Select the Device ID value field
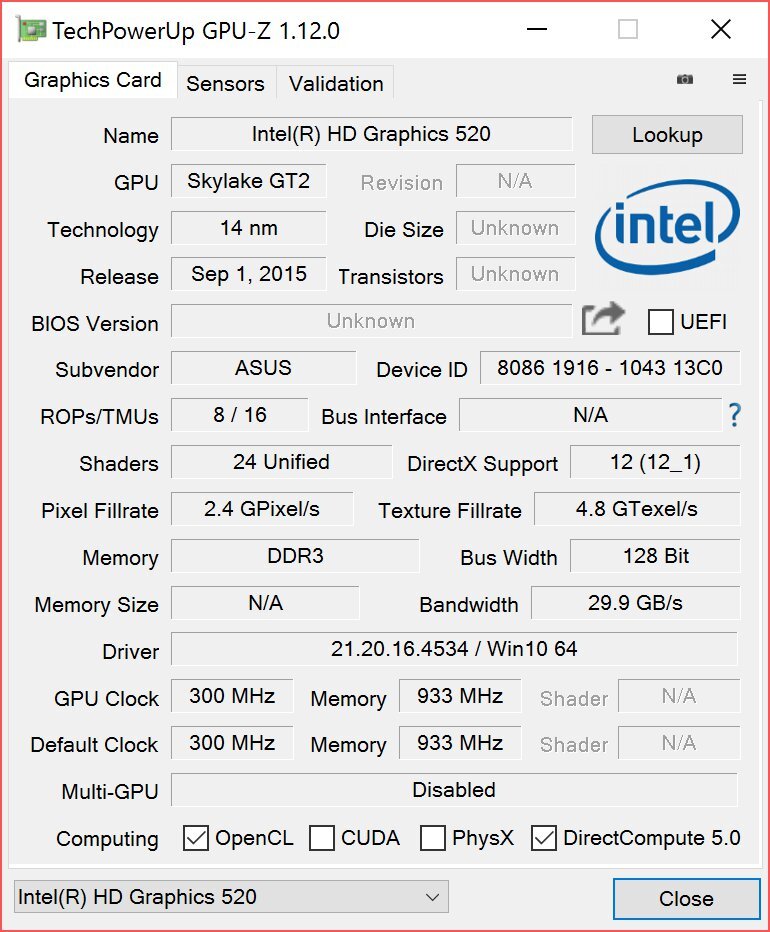The height and width of the screenshot is (932, 770). [x=610, y=368]
